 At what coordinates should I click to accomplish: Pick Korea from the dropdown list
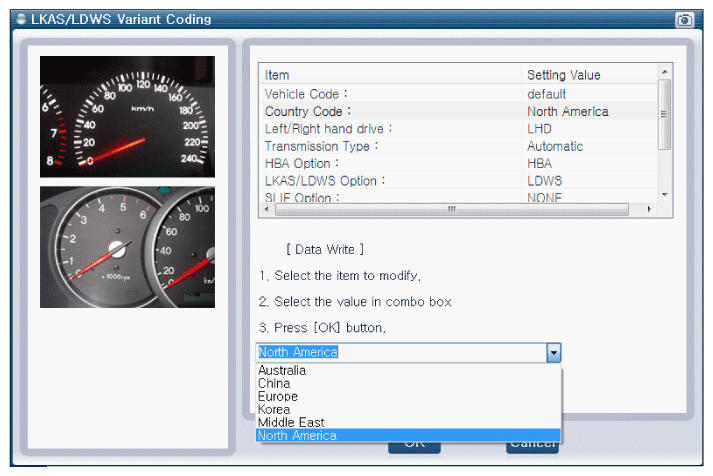pos(274,410)
